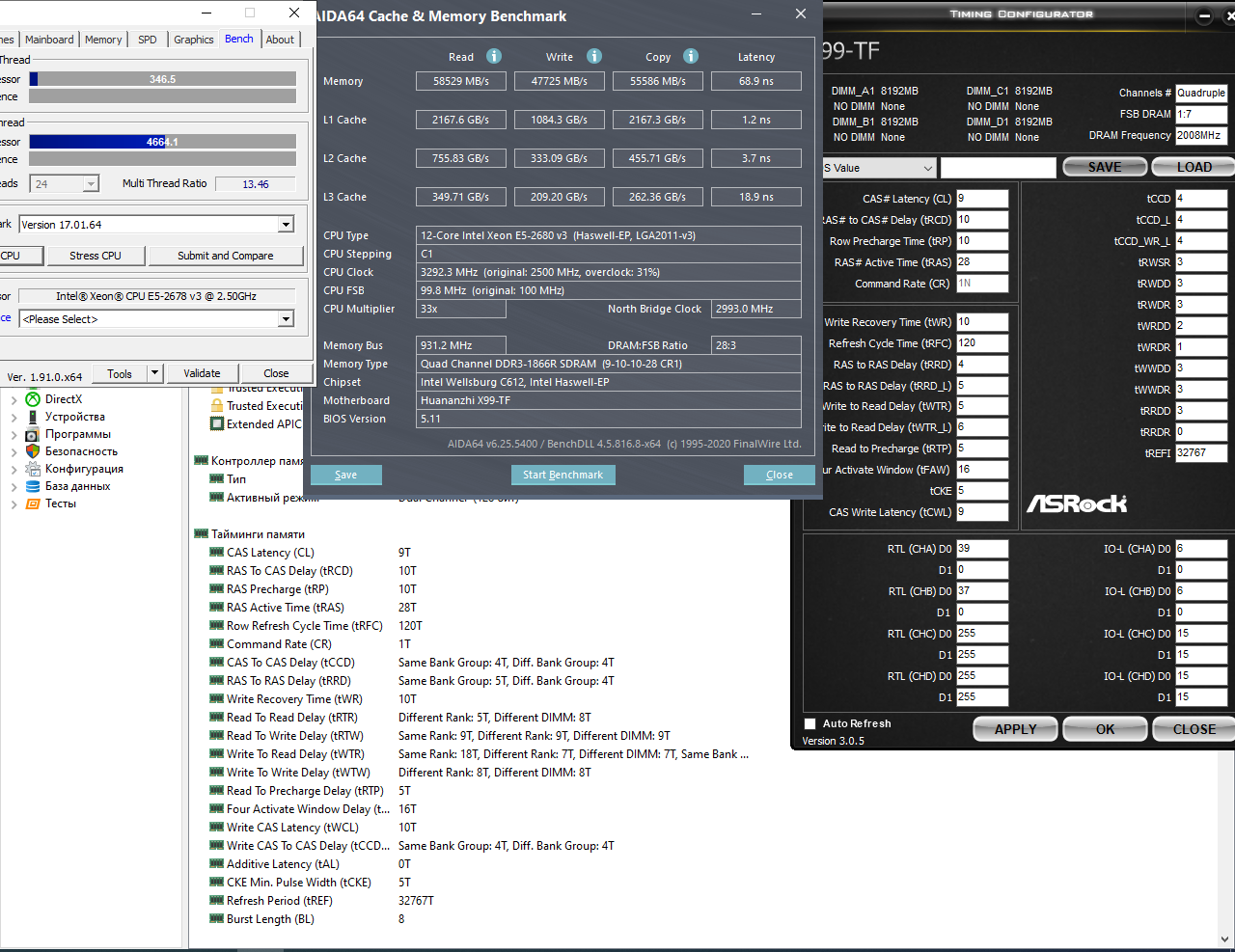Enable the Auto Refresh checkbox
Viewport: 1235px width, 952px height.
point(810,723)
